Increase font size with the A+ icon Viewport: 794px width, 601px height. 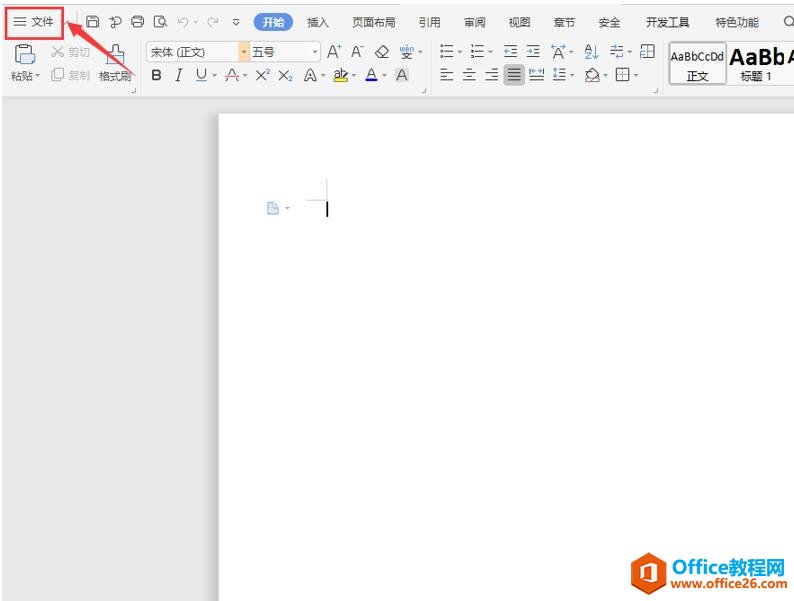pos(334,52)
